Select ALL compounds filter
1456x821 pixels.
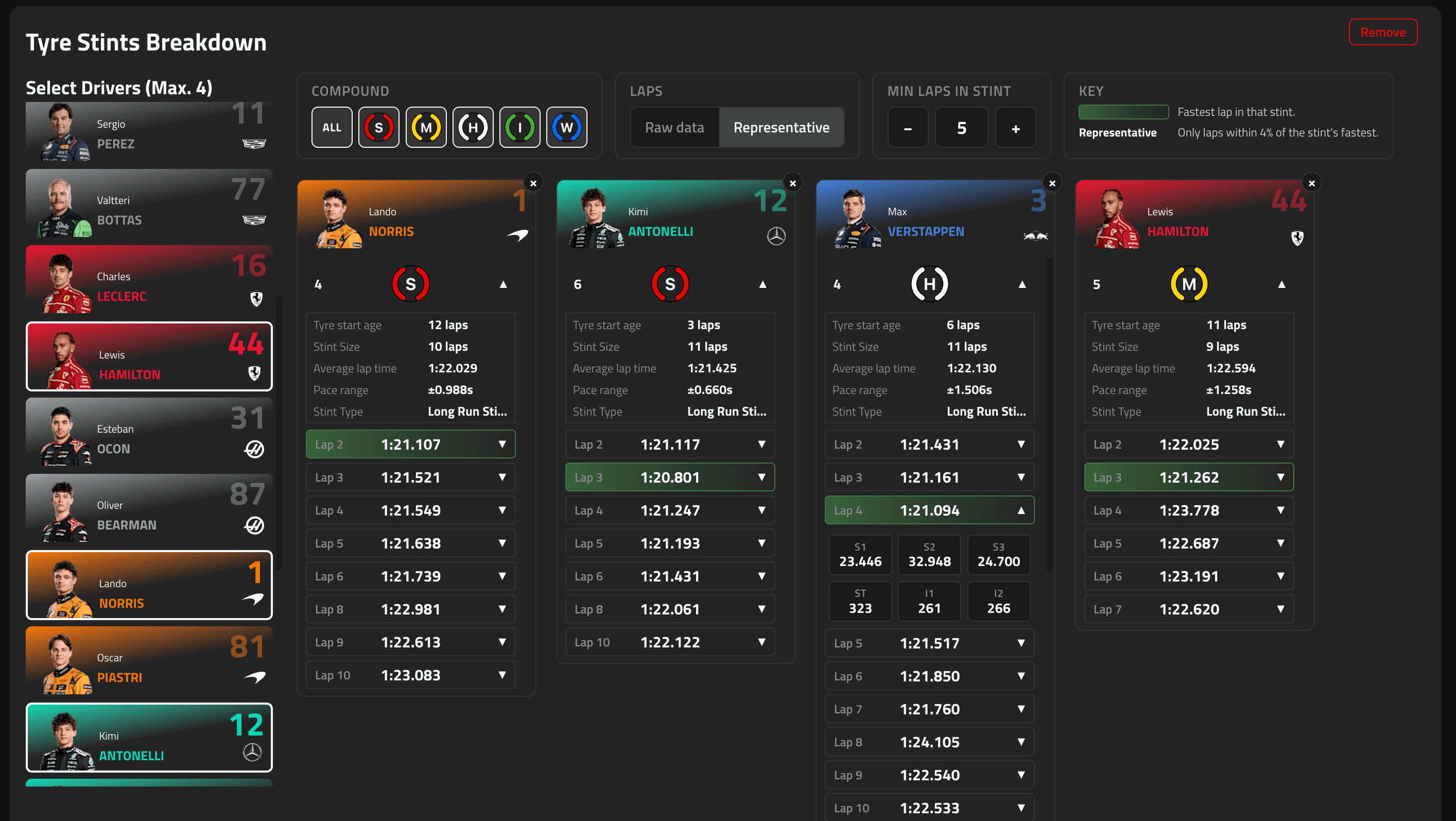click(x=332, y=128)
